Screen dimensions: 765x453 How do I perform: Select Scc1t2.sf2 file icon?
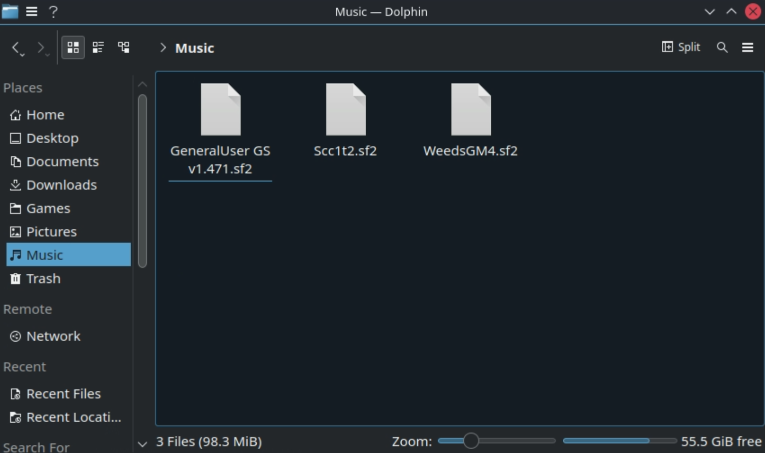(x=345, y=109)
